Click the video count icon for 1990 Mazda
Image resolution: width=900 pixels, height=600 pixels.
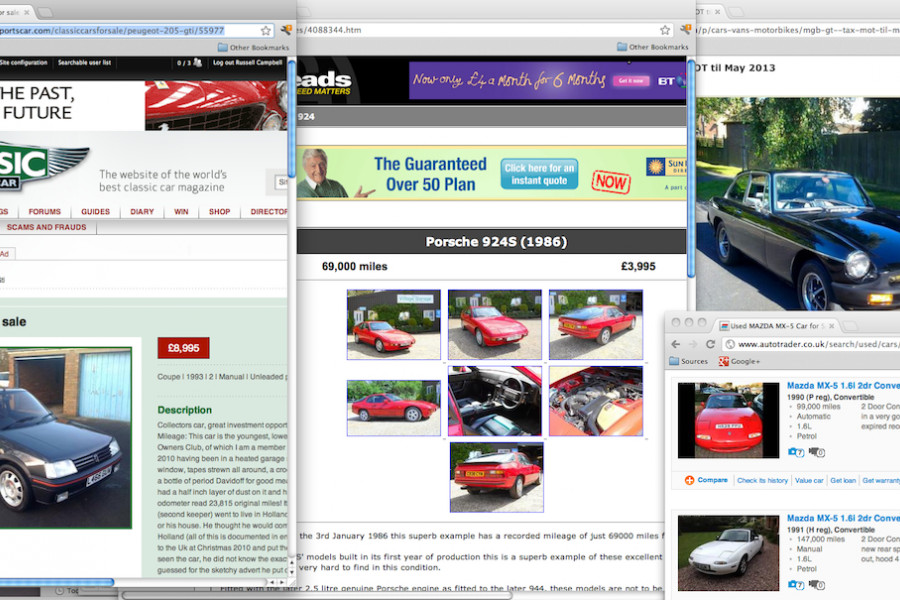(816, 453)
